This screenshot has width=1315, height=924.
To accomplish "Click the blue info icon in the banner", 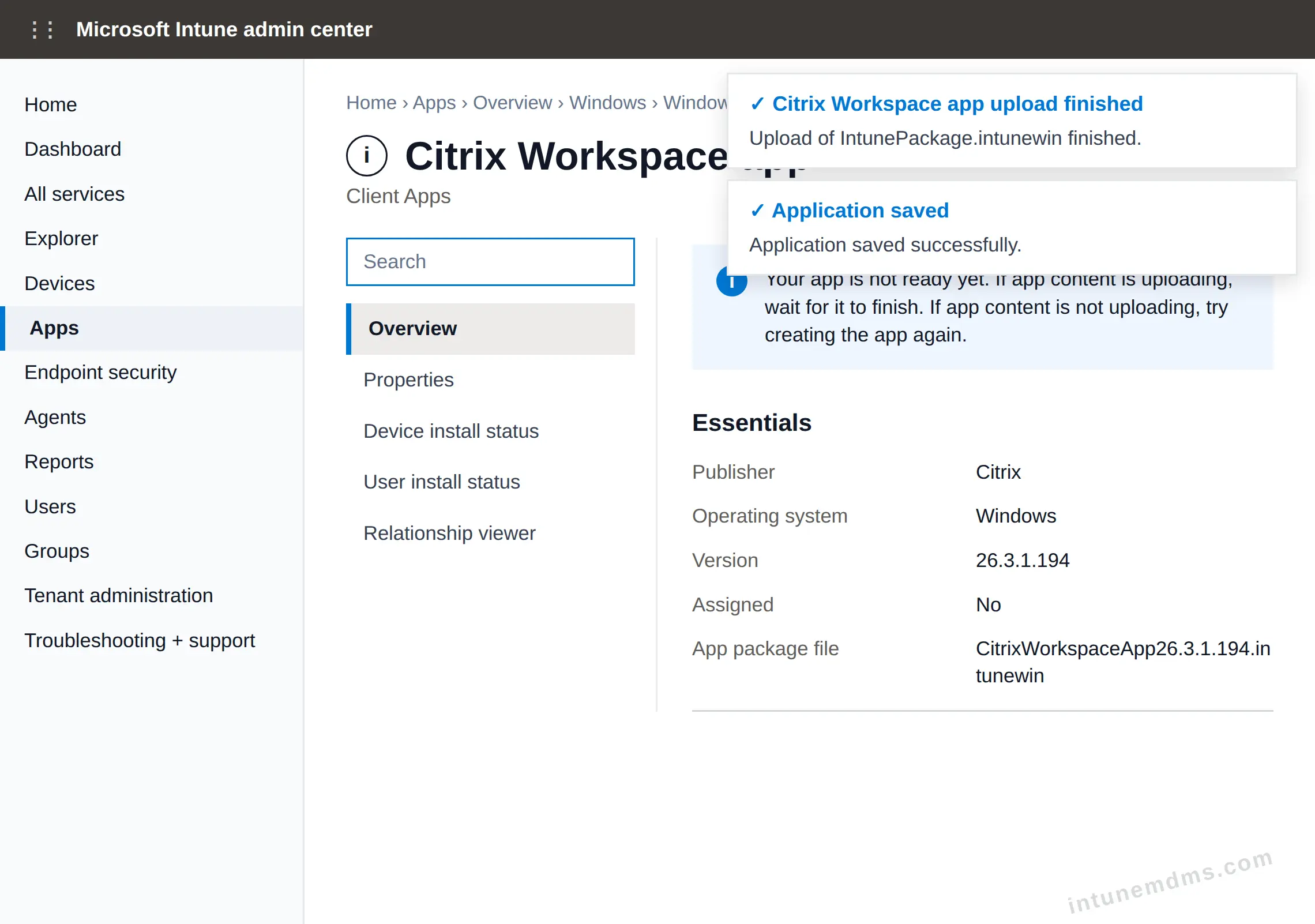I will coord(731,283).
